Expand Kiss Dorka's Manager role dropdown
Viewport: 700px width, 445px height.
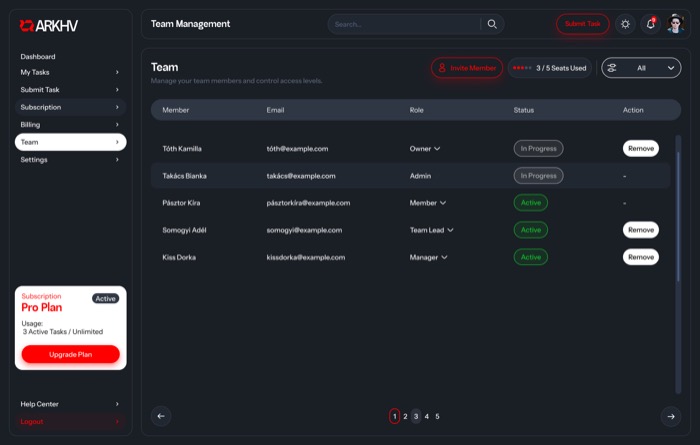click(x=429, y=257)
